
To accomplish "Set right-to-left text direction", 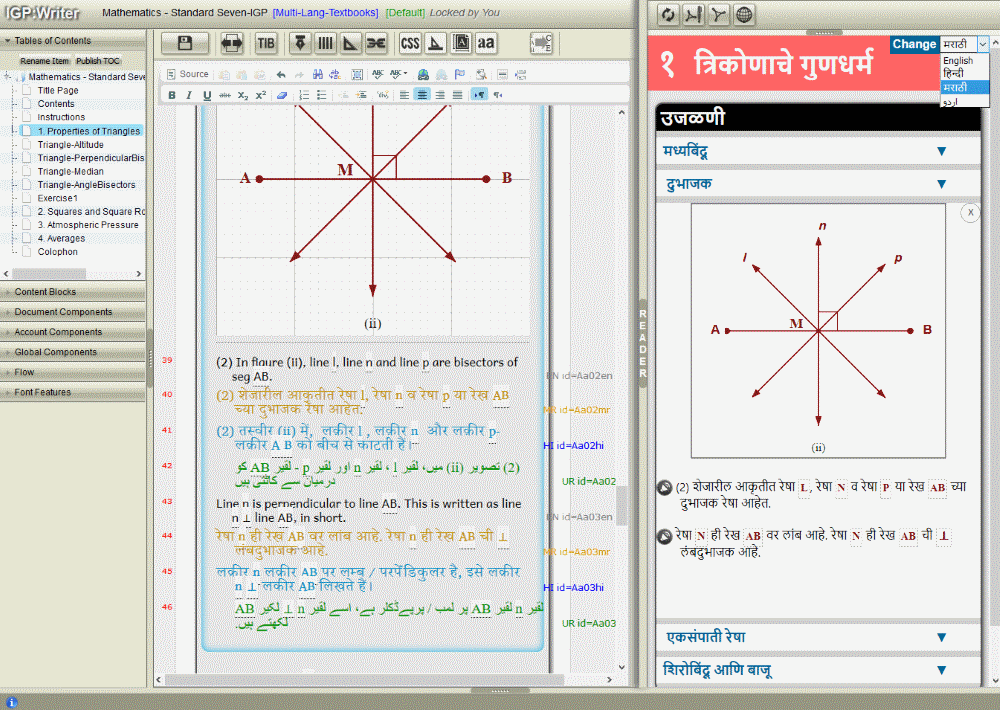I will tap(497, 95).
